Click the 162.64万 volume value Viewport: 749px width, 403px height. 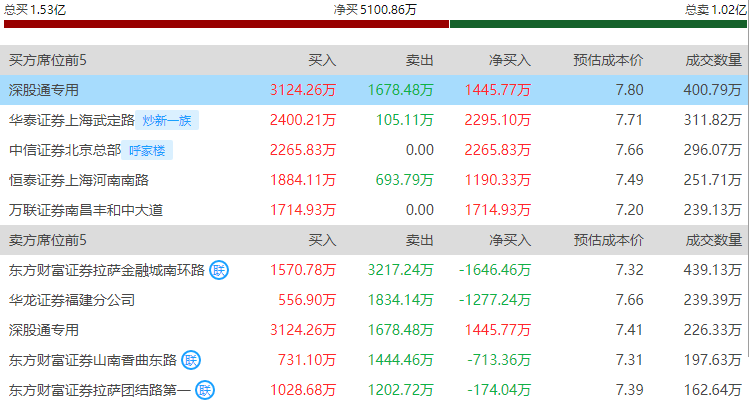coord(713,390)
